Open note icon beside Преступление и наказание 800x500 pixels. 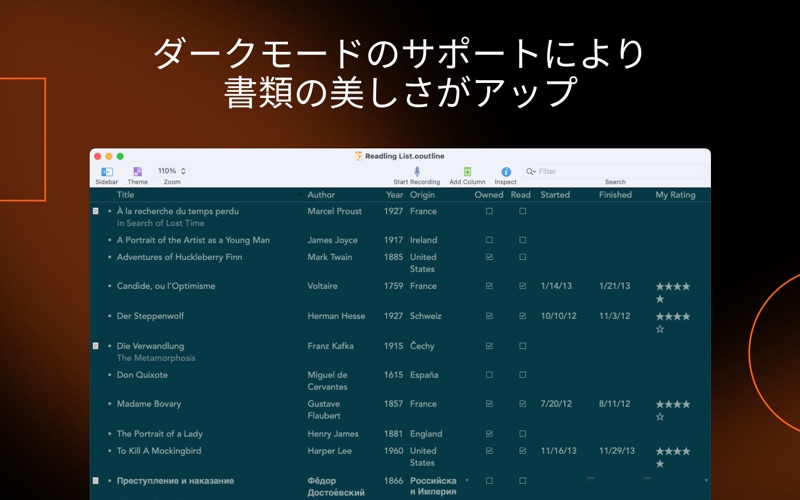click(95, 481)
